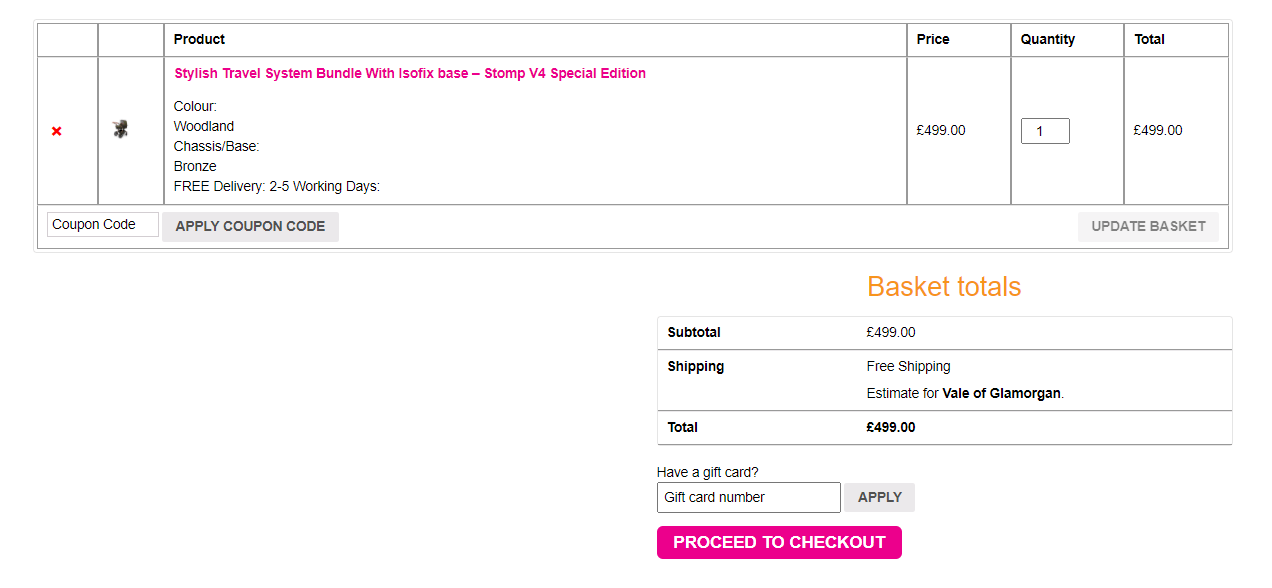The width and height of the screenshot is (1272, 588).
Task: Open the Stylish Travel System Bundle link
Action: (x=410, y=73)
